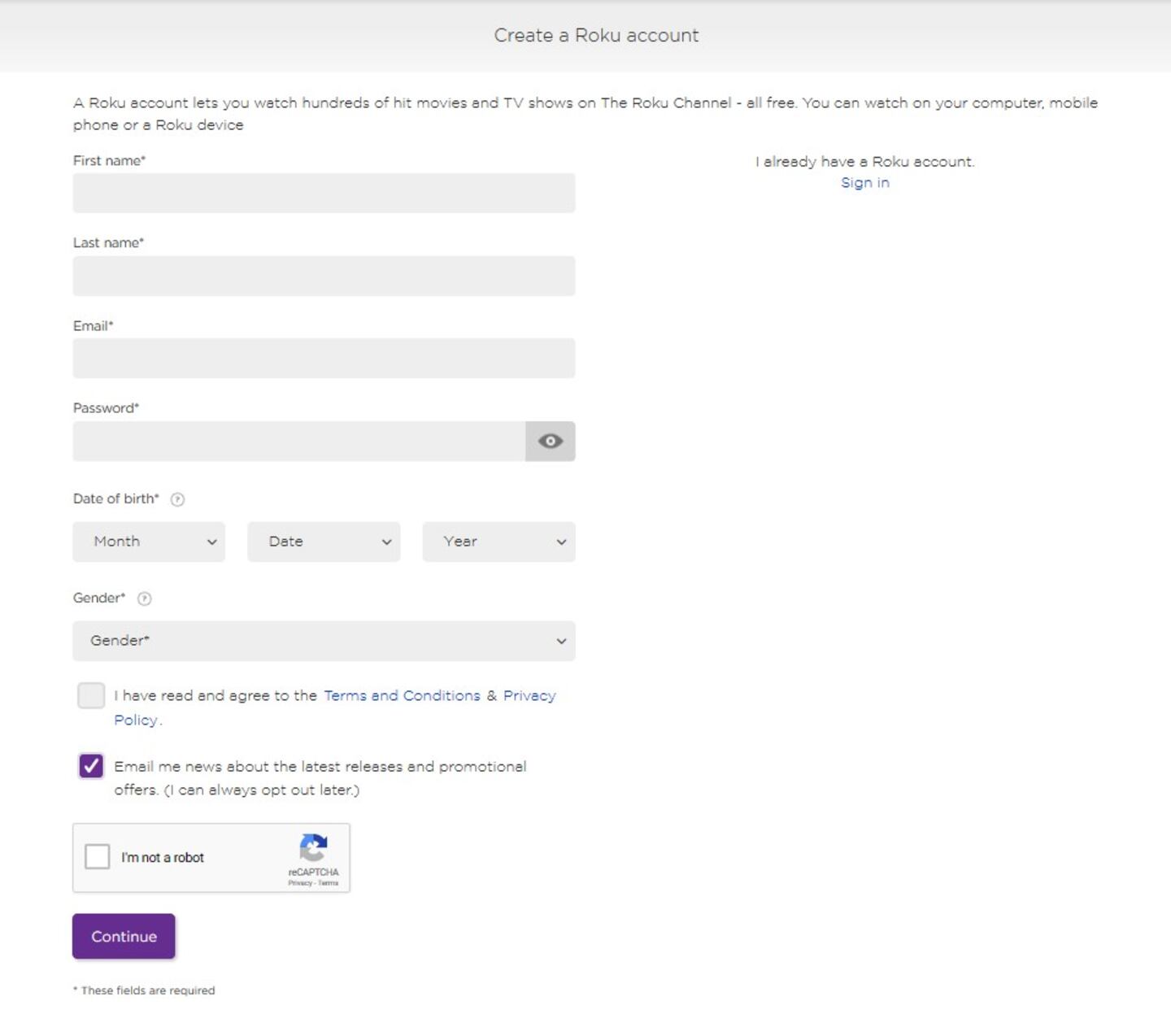This screenshot has width=1171, height=1036.
Task: Click the reCAPTCHA logo icon
Action: pos(313,848)
